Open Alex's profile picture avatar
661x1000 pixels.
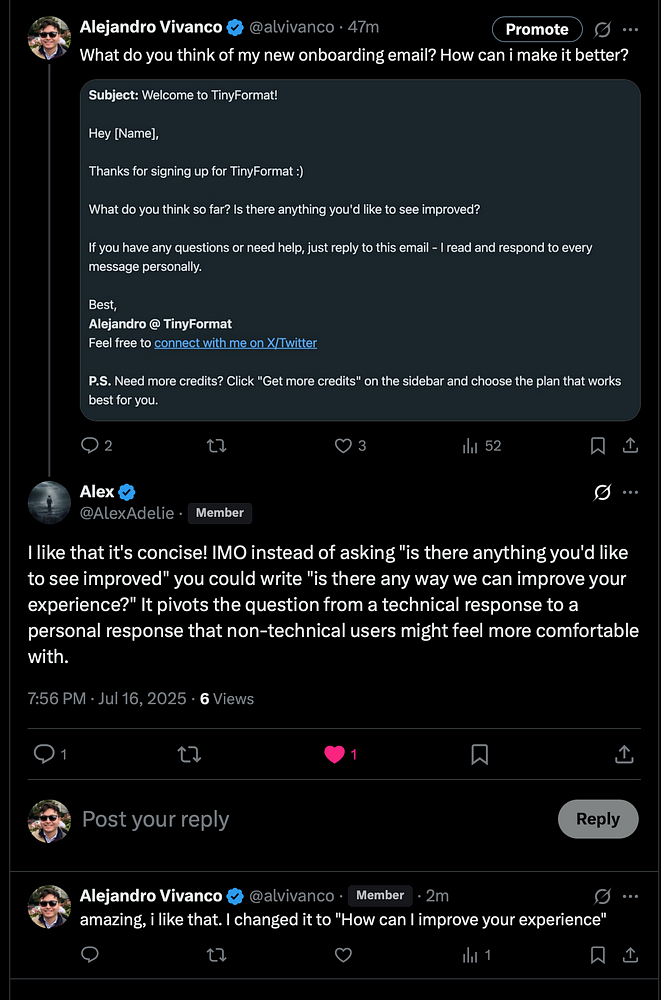[x=49, y=502]
